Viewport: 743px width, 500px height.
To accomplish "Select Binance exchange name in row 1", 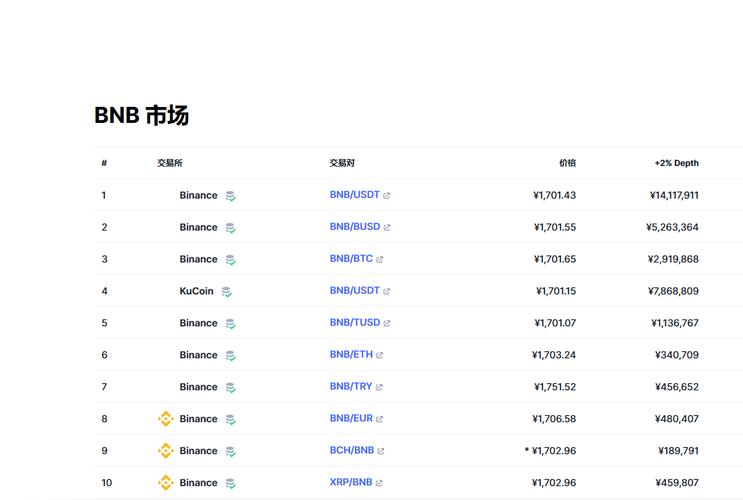I will point(199,195).
